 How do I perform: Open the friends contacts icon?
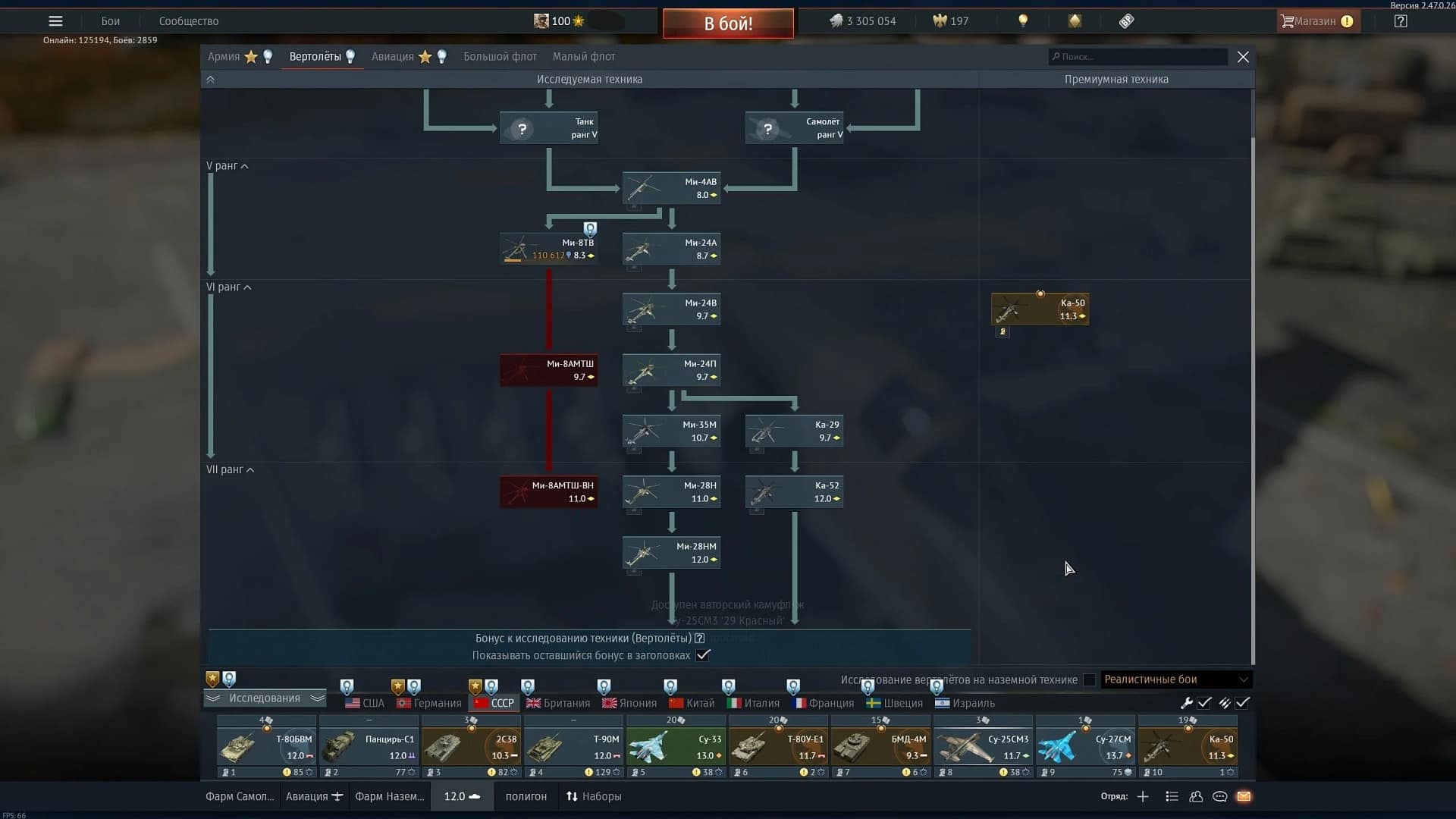[1196, 796]
